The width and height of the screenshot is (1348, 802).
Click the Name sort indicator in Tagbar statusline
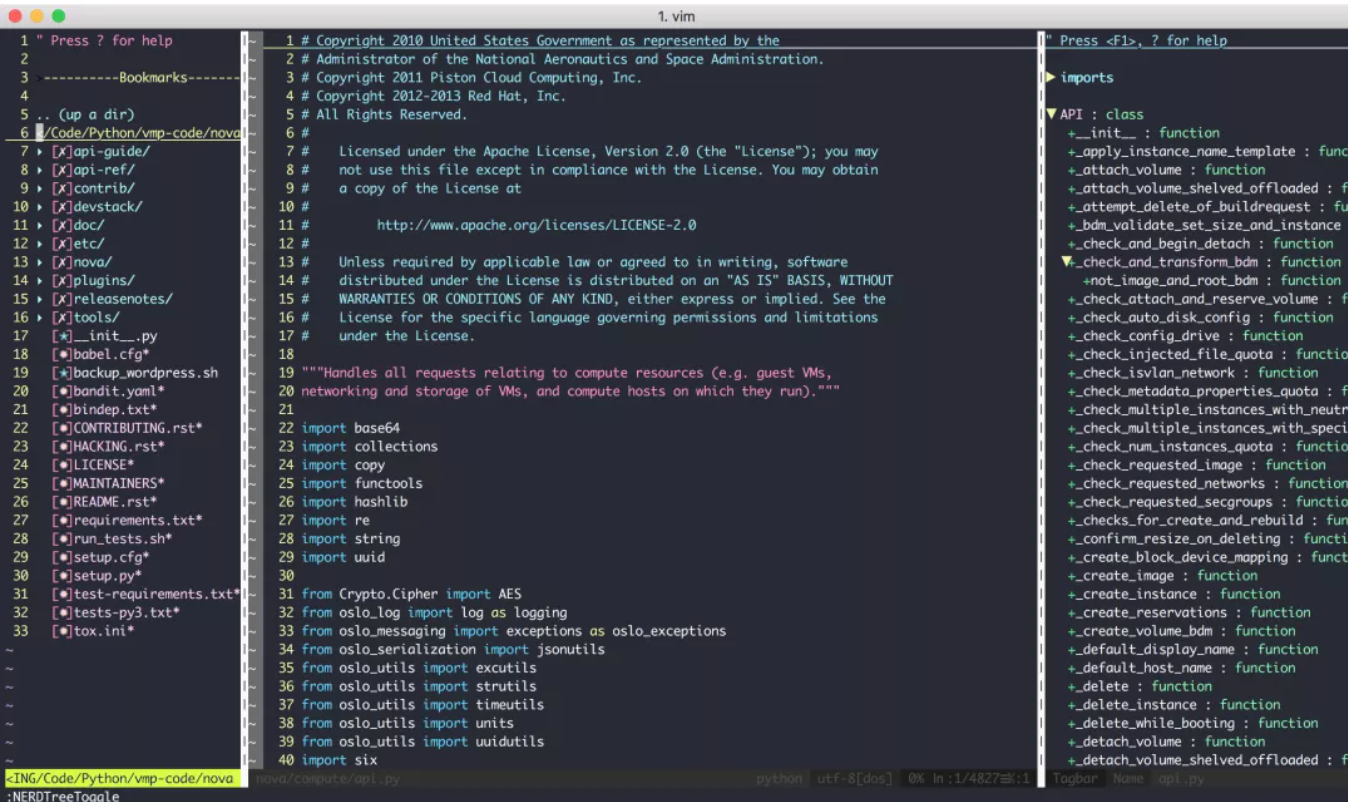[1126, 779]
